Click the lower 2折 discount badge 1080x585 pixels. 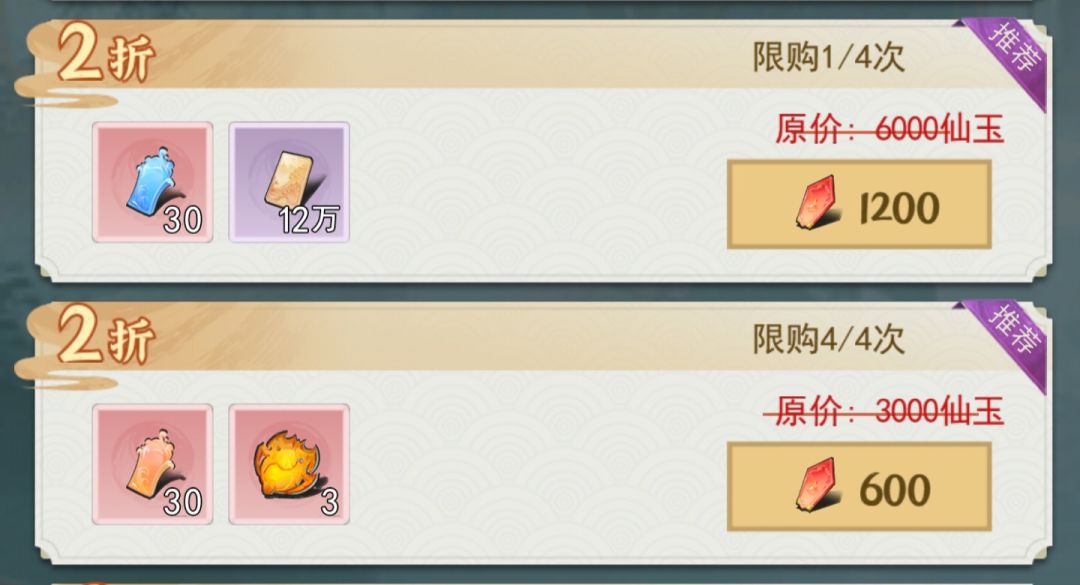pos(106,336)
